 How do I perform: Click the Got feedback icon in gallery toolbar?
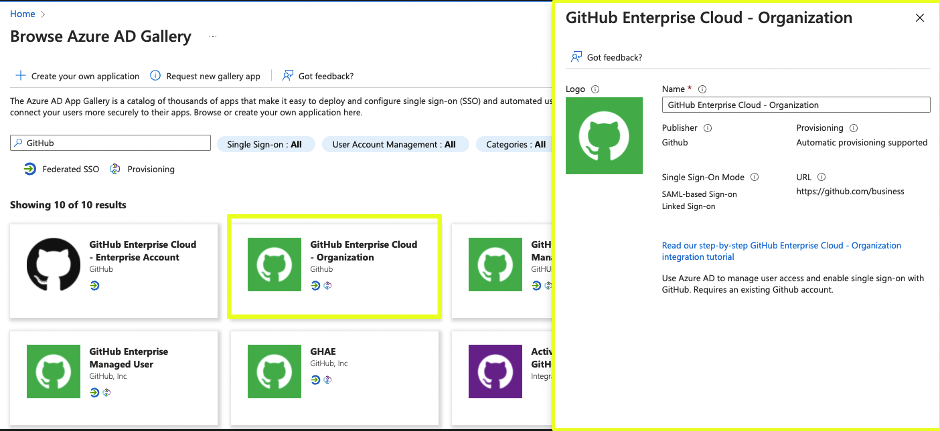(288, 76)
